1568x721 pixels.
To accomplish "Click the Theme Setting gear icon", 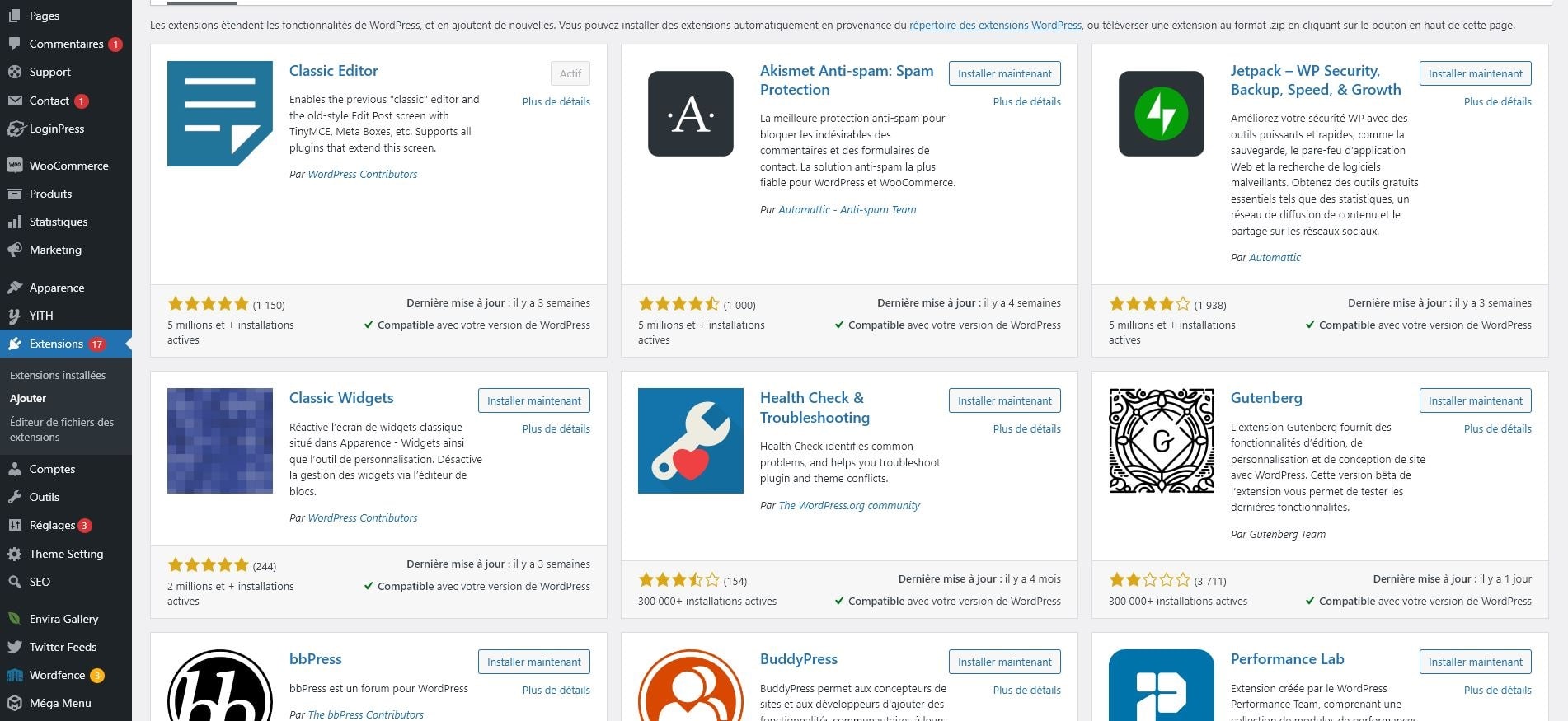I will pos(15,554).
